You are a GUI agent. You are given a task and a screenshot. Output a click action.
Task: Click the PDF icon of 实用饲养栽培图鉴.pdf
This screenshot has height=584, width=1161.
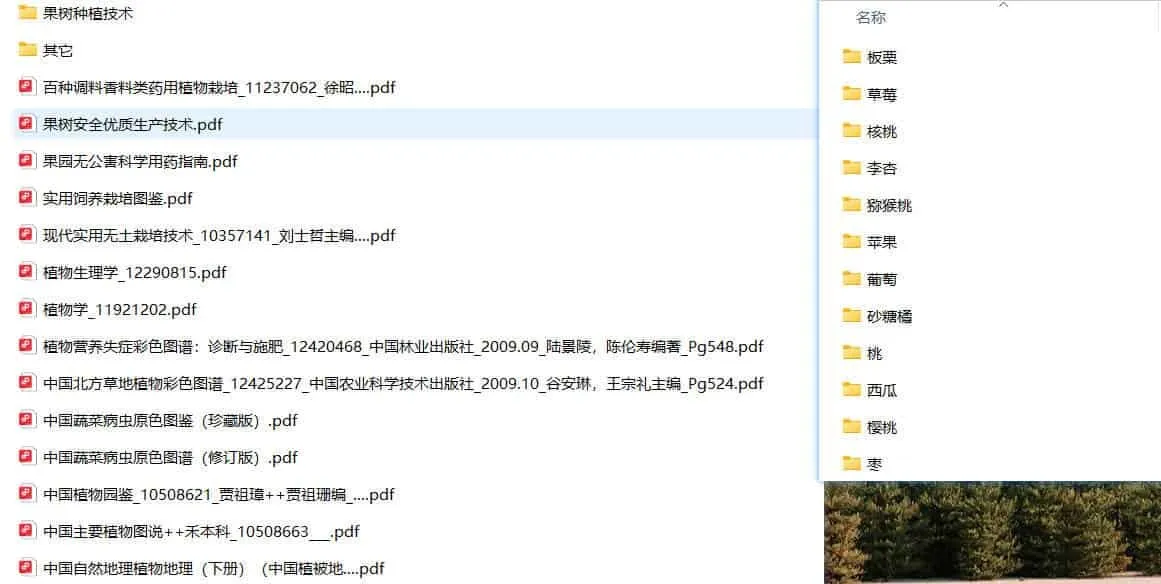(25, 198)
